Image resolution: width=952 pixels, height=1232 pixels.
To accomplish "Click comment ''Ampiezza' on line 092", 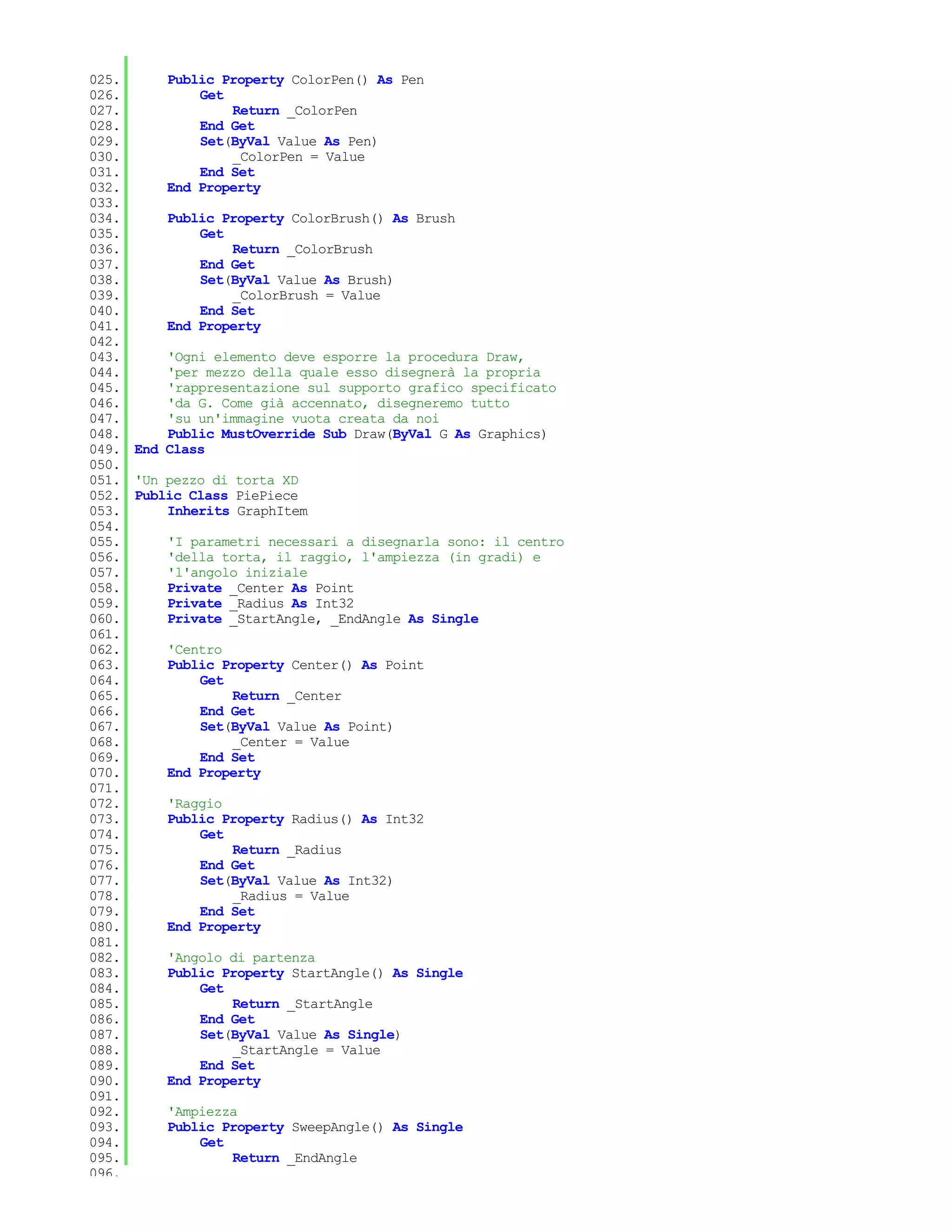I will 203,1112.
